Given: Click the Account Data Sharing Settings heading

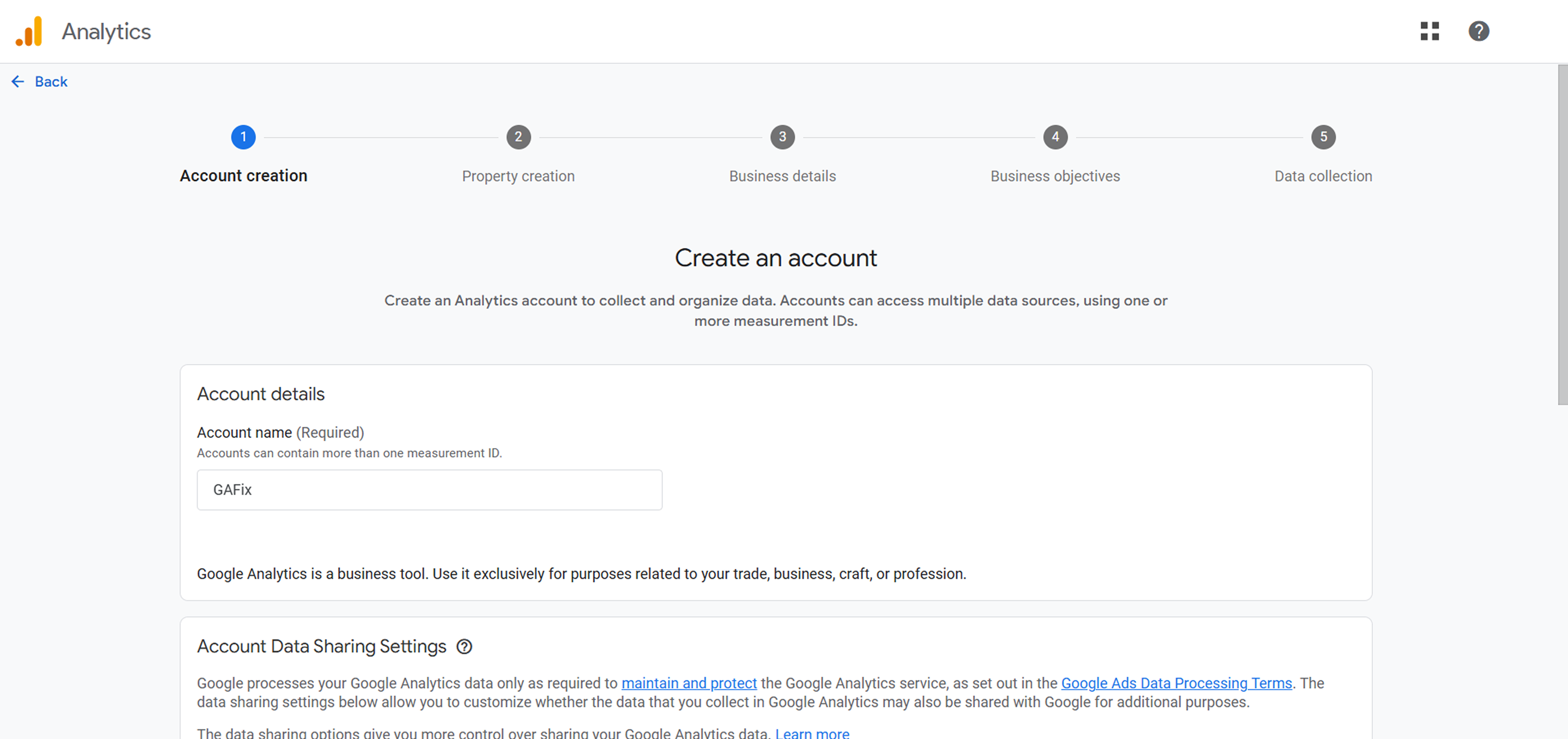Looking at the screenshot, I should (x=322, y=647).
